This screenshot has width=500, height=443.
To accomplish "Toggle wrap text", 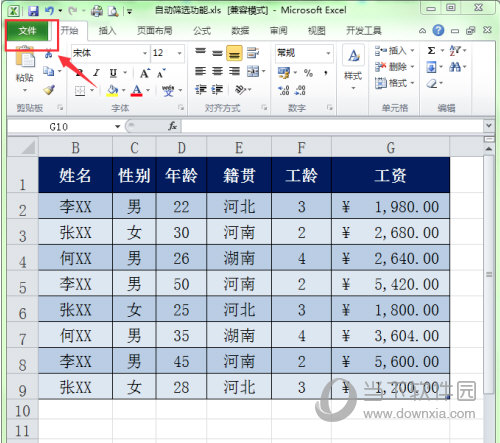I will pyautogui.click(x=253, y=53).
